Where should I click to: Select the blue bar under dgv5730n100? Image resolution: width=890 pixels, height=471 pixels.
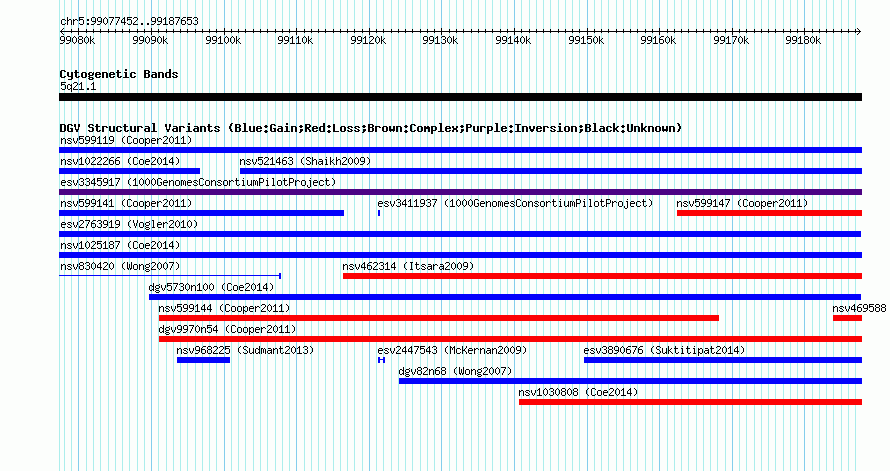coord(505,297)
